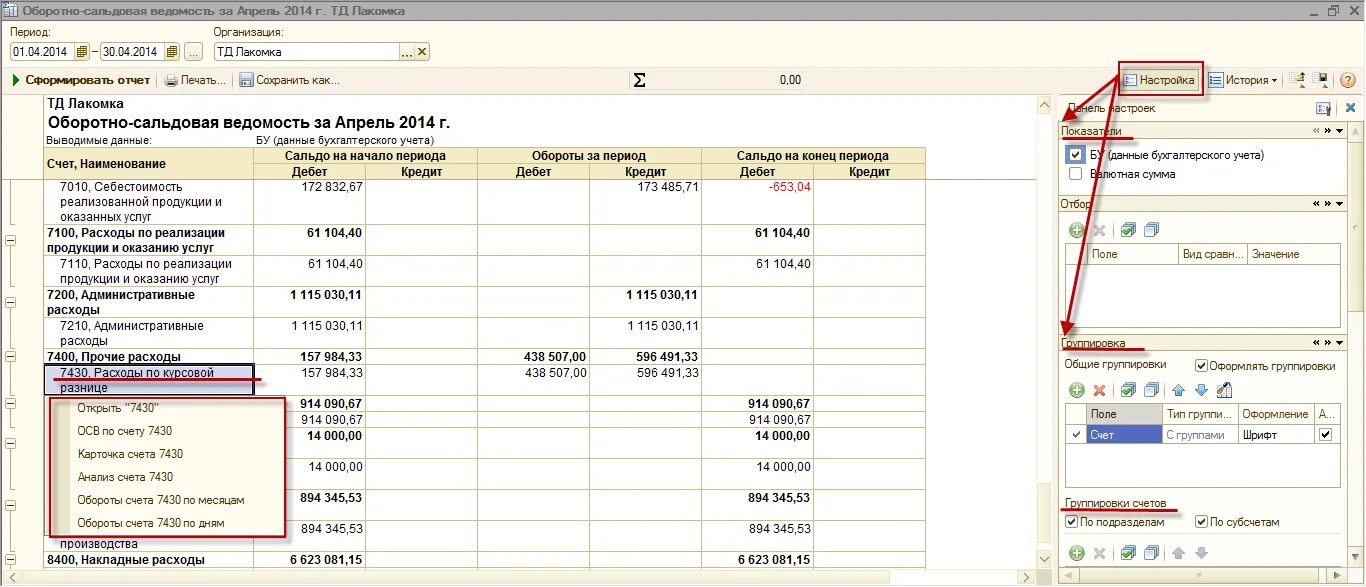Open the Отбор section dropdown arrow

(1340, 204)
